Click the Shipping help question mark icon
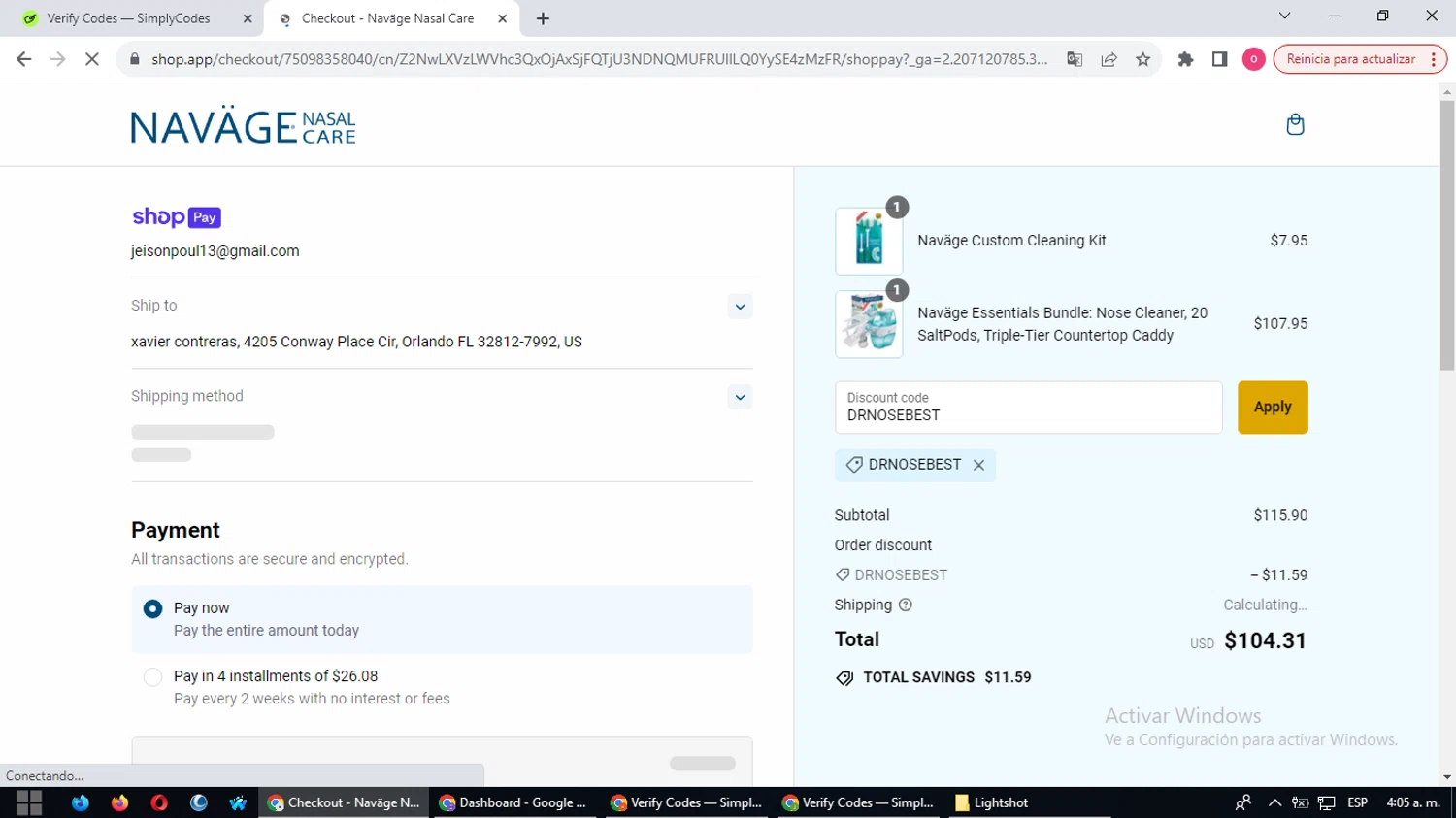This screenshot has width=1456, height=818. point(906,605)
